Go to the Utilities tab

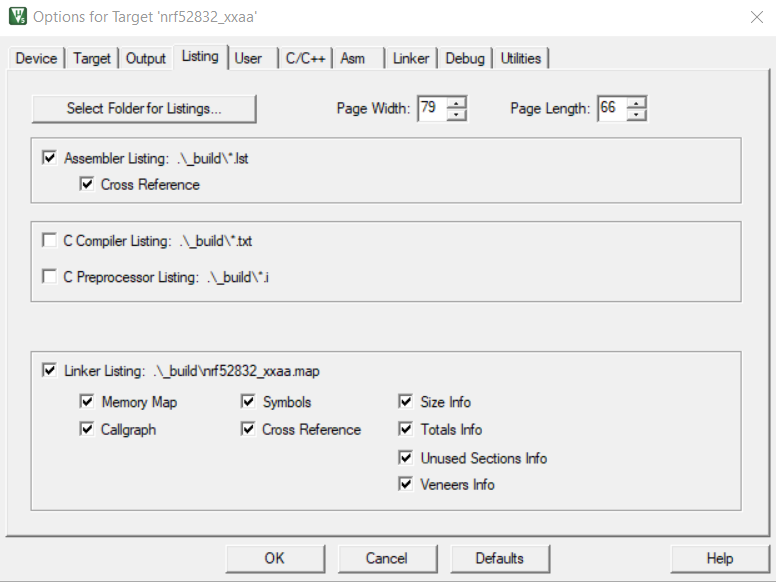[x=521, y=58]
